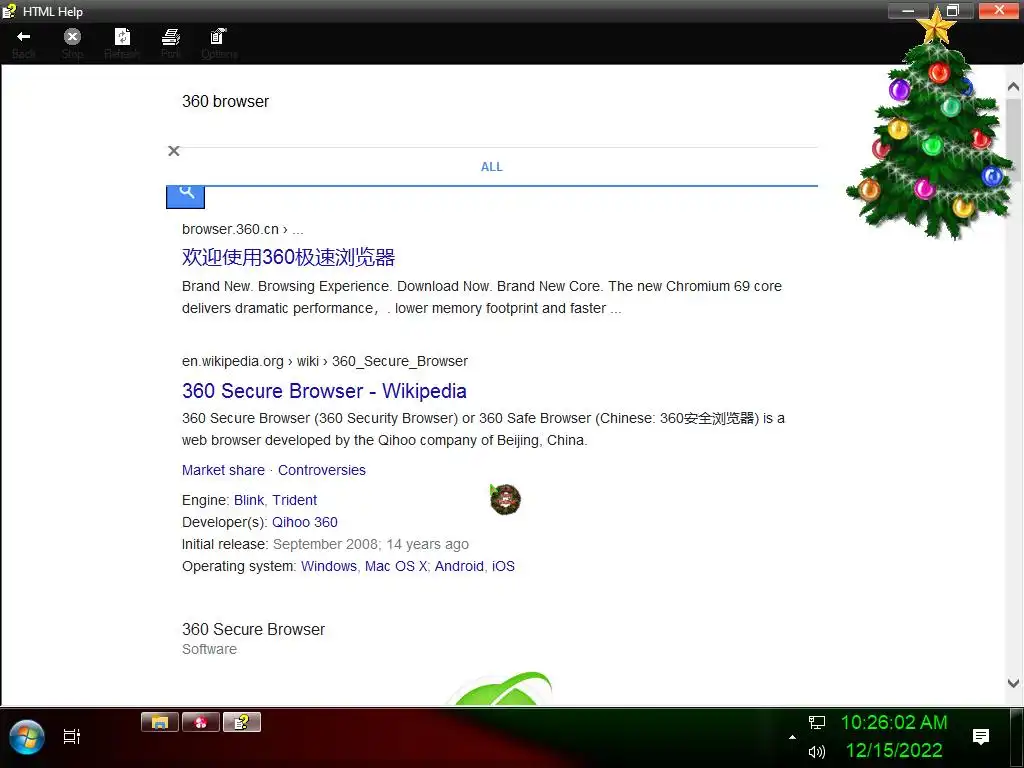Open the Trident engine link
Image resolution: width=1024 pixels, height=768 pixels.
coord(295,500)
